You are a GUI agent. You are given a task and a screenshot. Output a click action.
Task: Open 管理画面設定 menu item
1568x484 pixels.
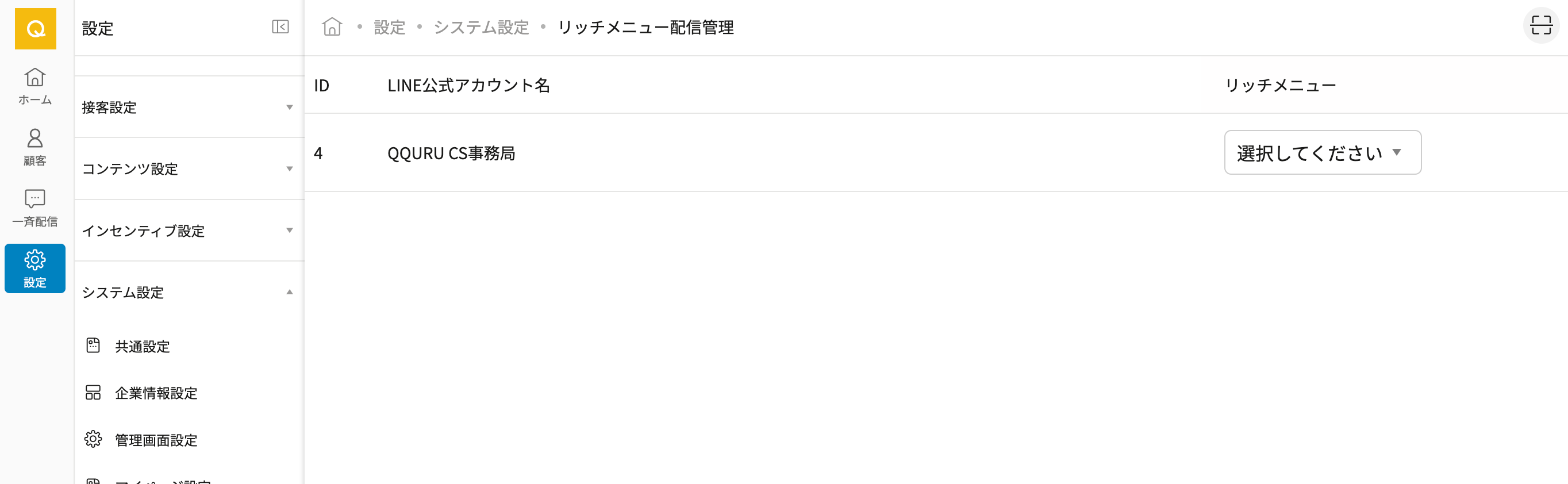[156, 440]
